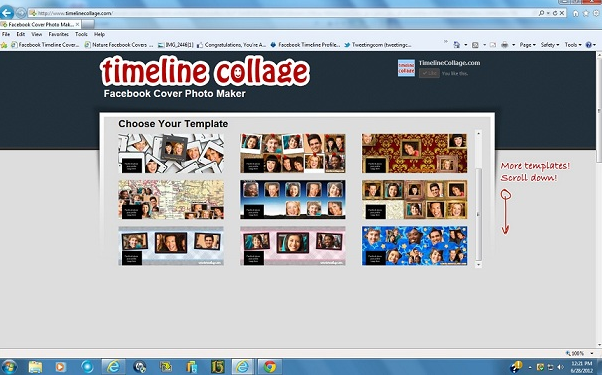Open Favorites star icon at top right
The image size is (602, 375).
585,13
